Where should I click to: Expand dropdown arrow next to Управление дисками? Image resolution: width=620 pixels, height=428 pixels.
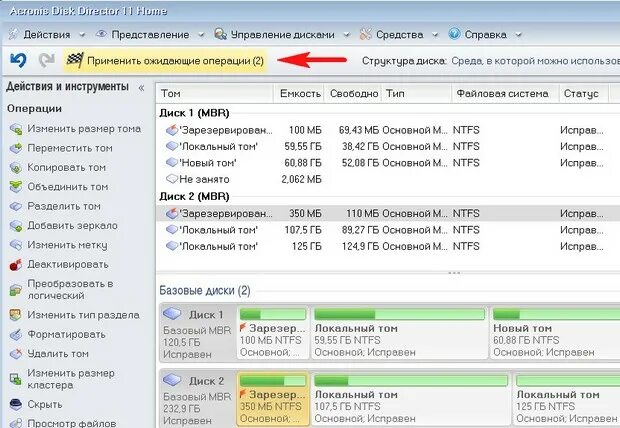[x=346, y=35]
